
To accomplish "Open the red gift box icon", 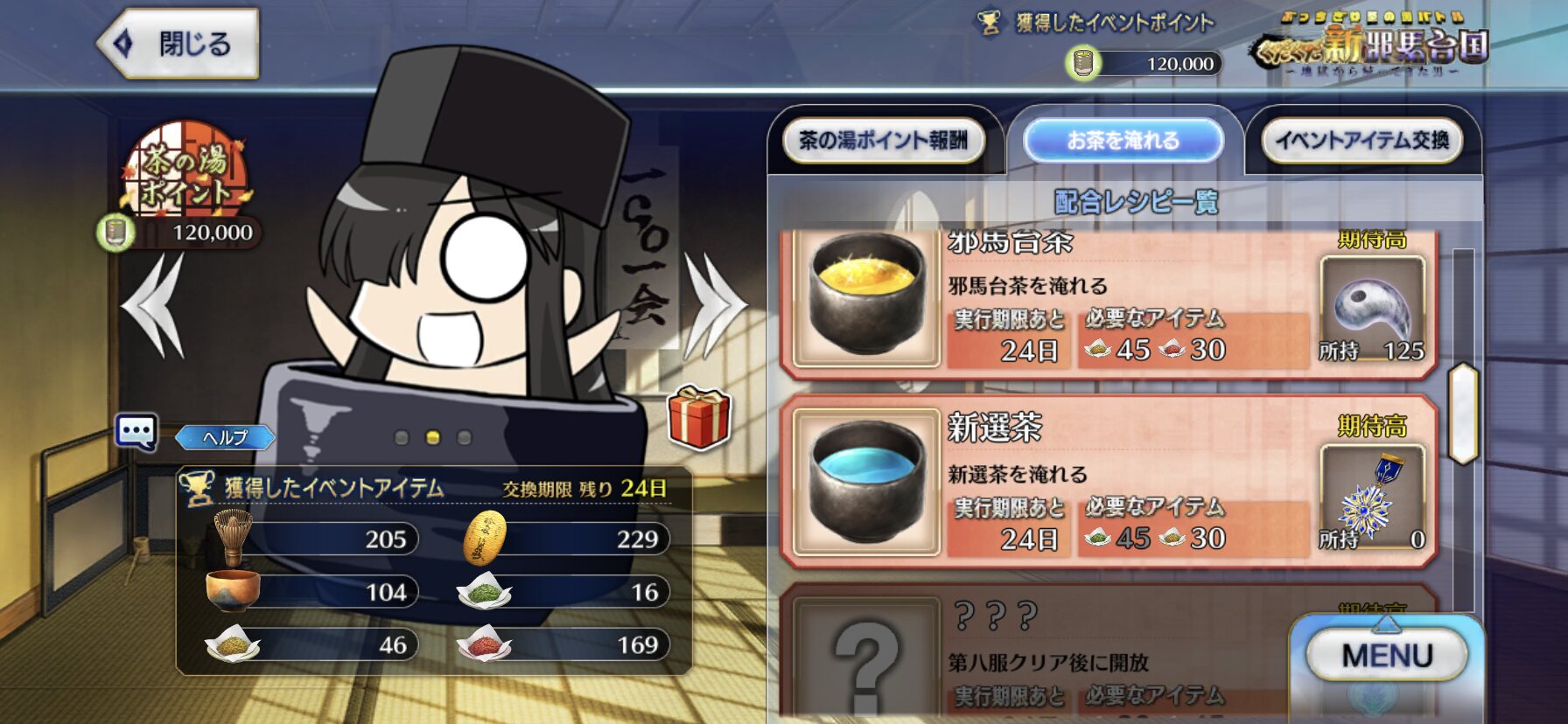I will 698,417.
